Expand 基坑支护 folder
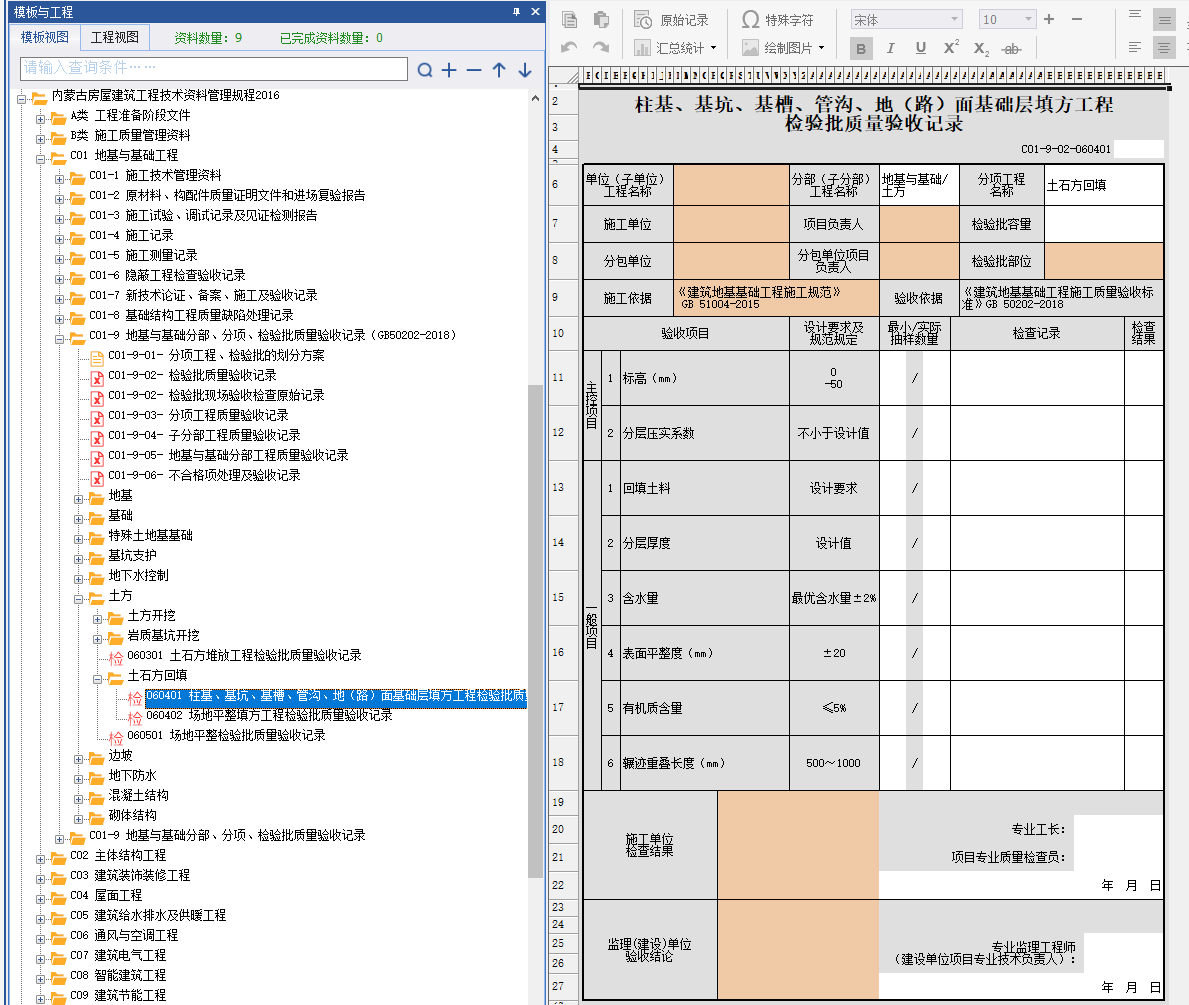The height and width of the screenshot is (1005, 1189). coord(79,559)
